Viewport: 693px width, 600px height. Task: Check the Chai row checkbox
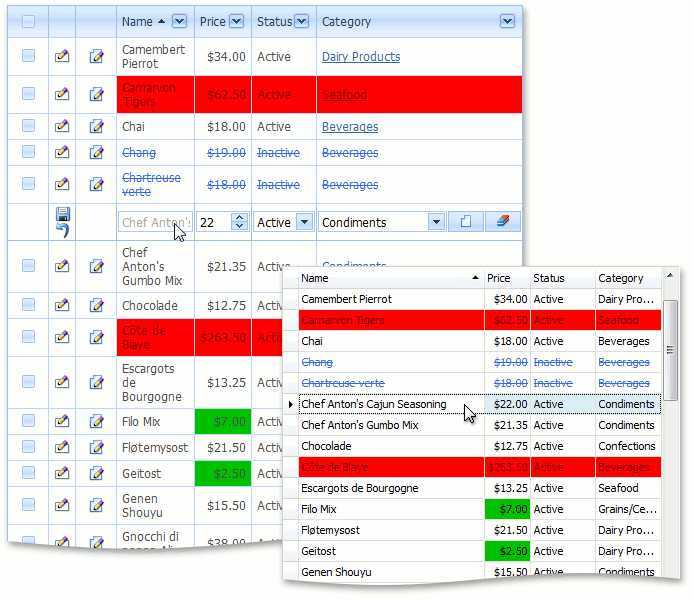point(28,125)
